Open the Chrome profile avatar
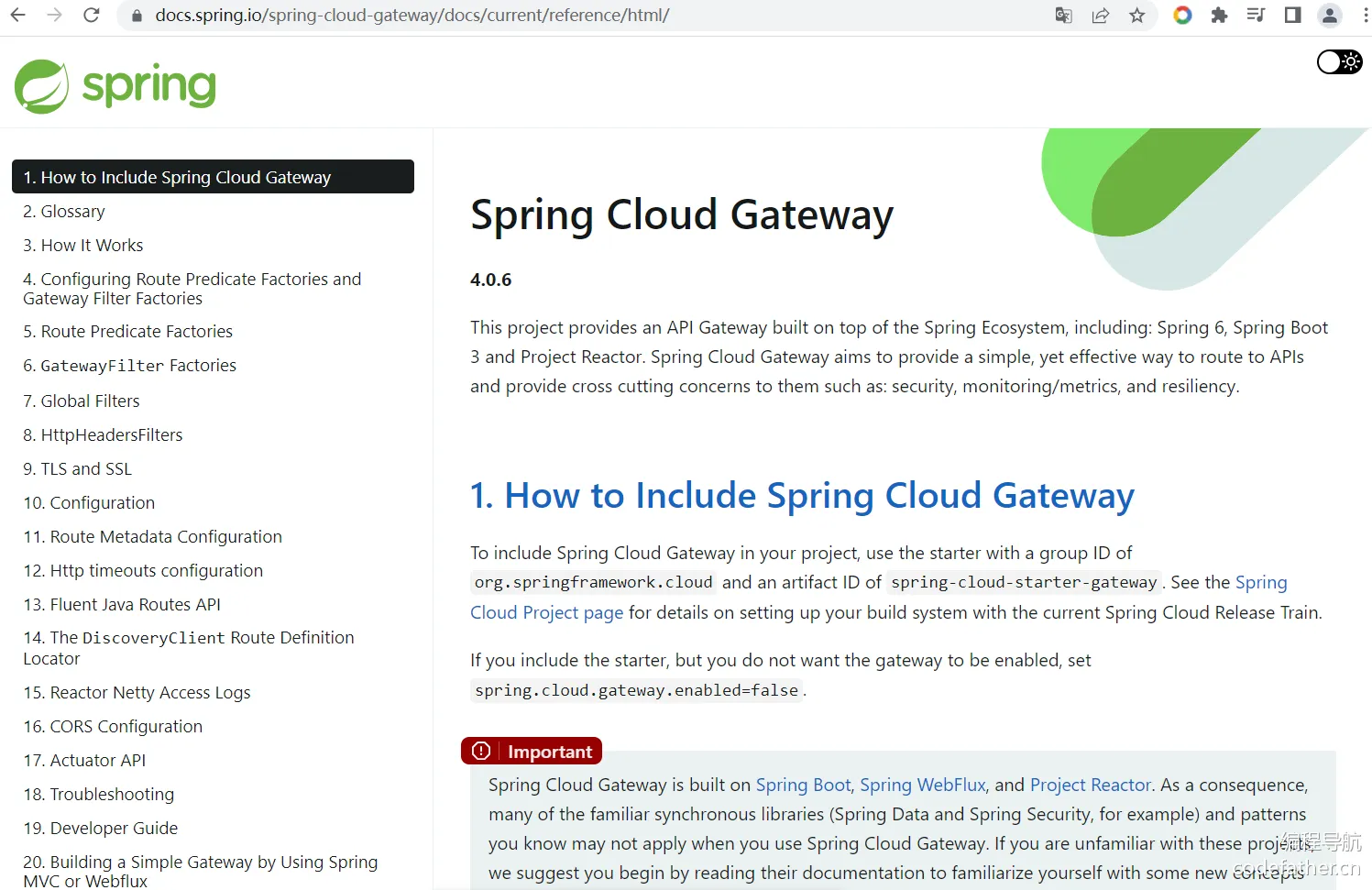The image size is (1372, 890). tap(1329, 16)
